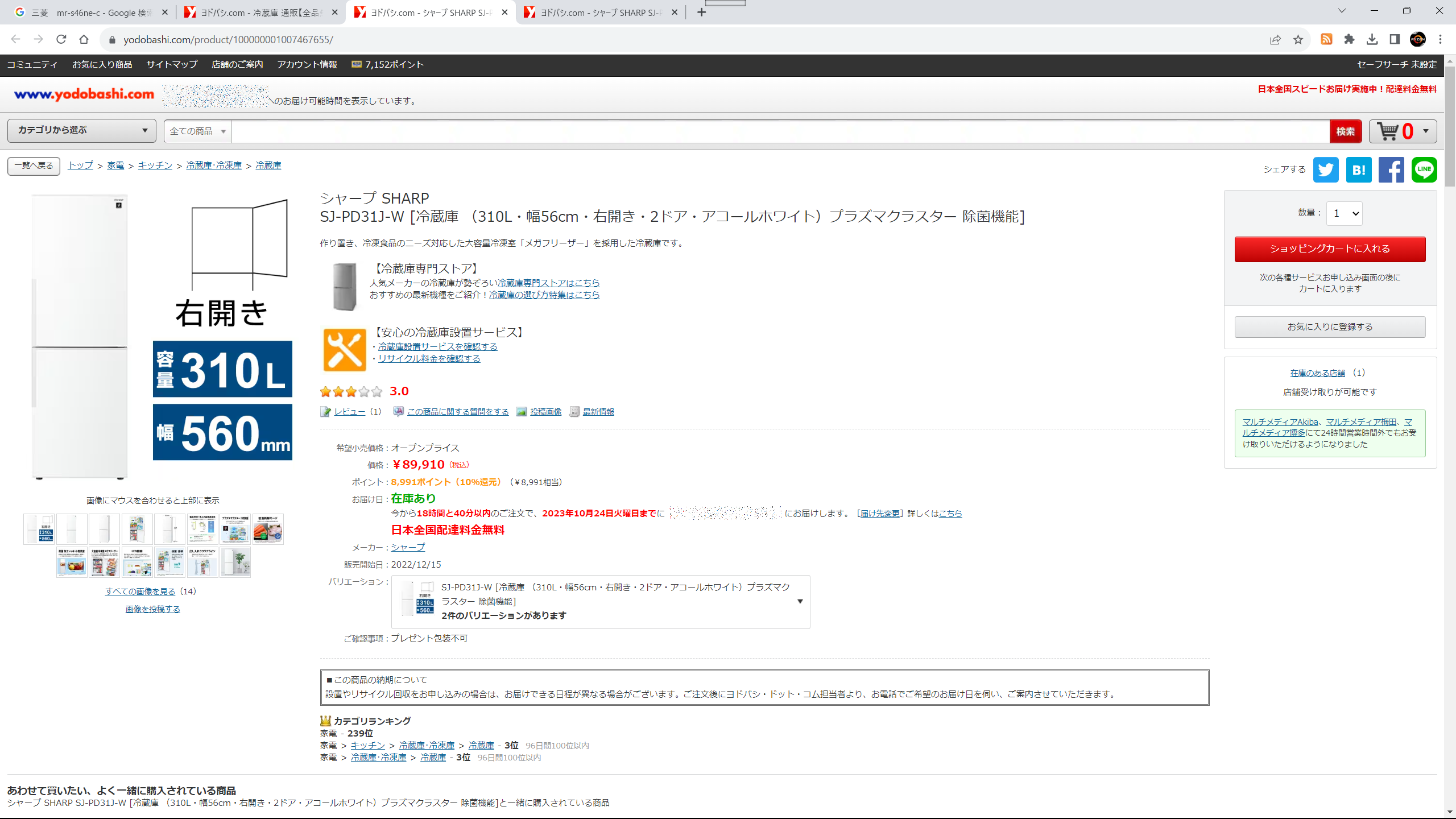Open the shopping cart icon
Viewport: 1456px width, 819px height.
tap(1388, 131)
